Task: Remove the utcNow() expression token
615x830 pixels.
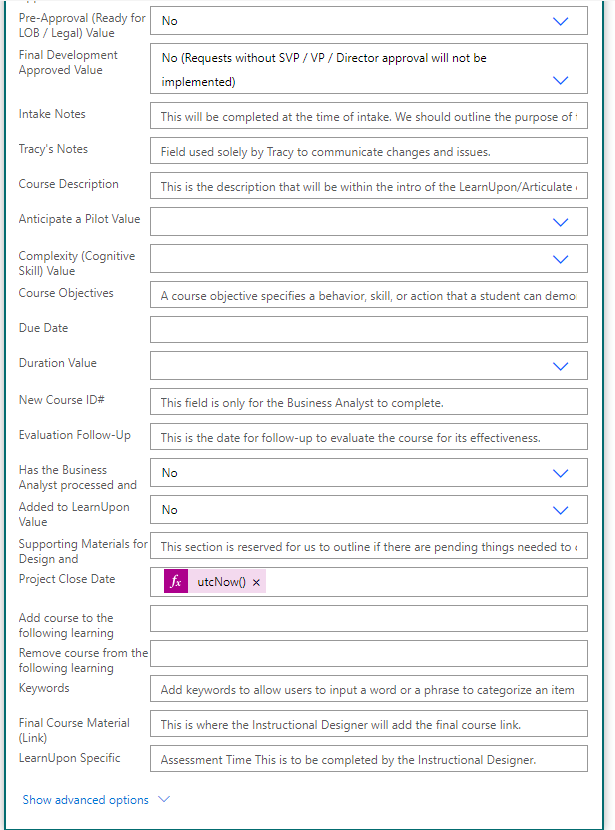Action: point(256,582)
